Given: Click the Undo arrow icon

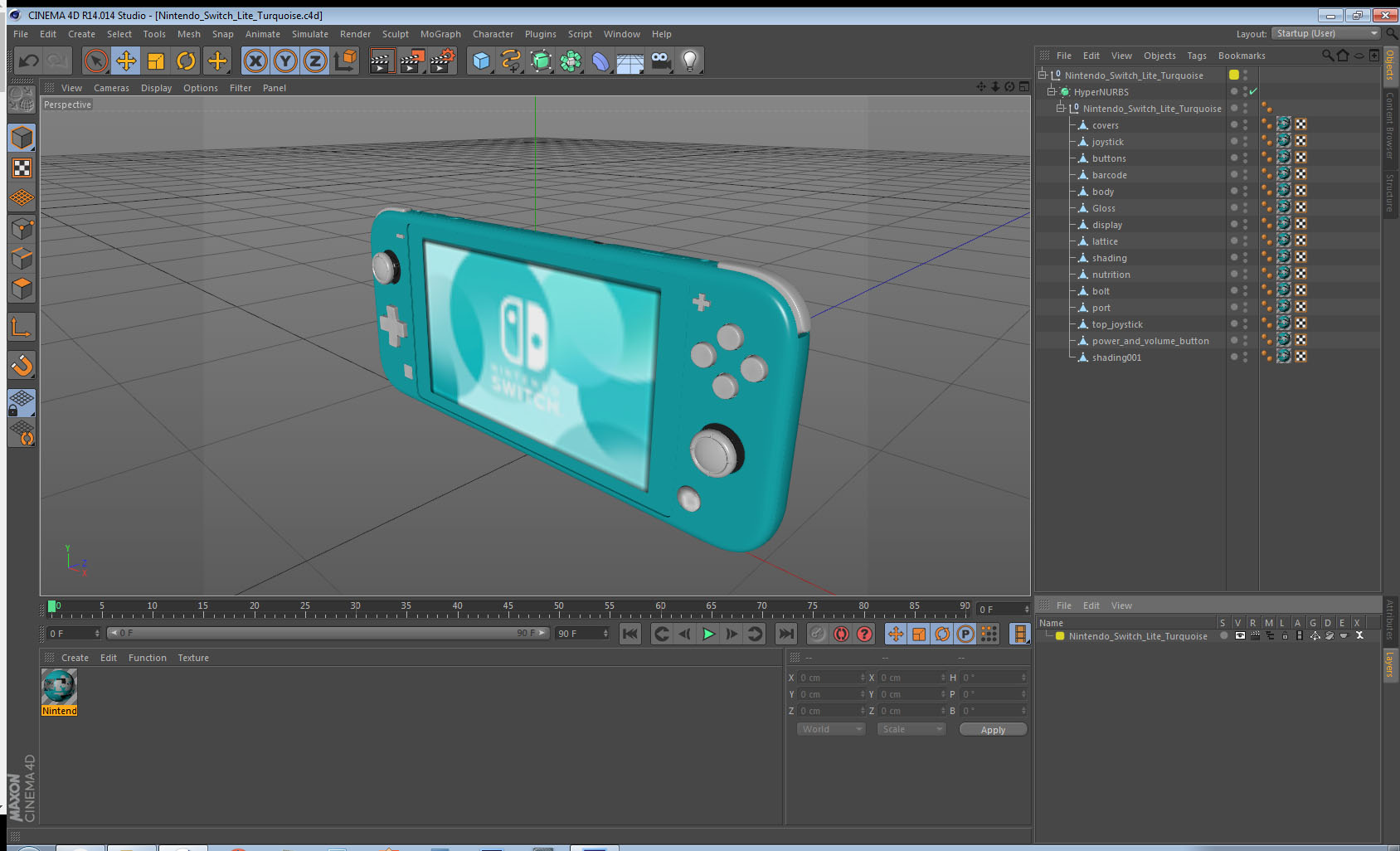Looking at the screenshot, I should [29, 61].
